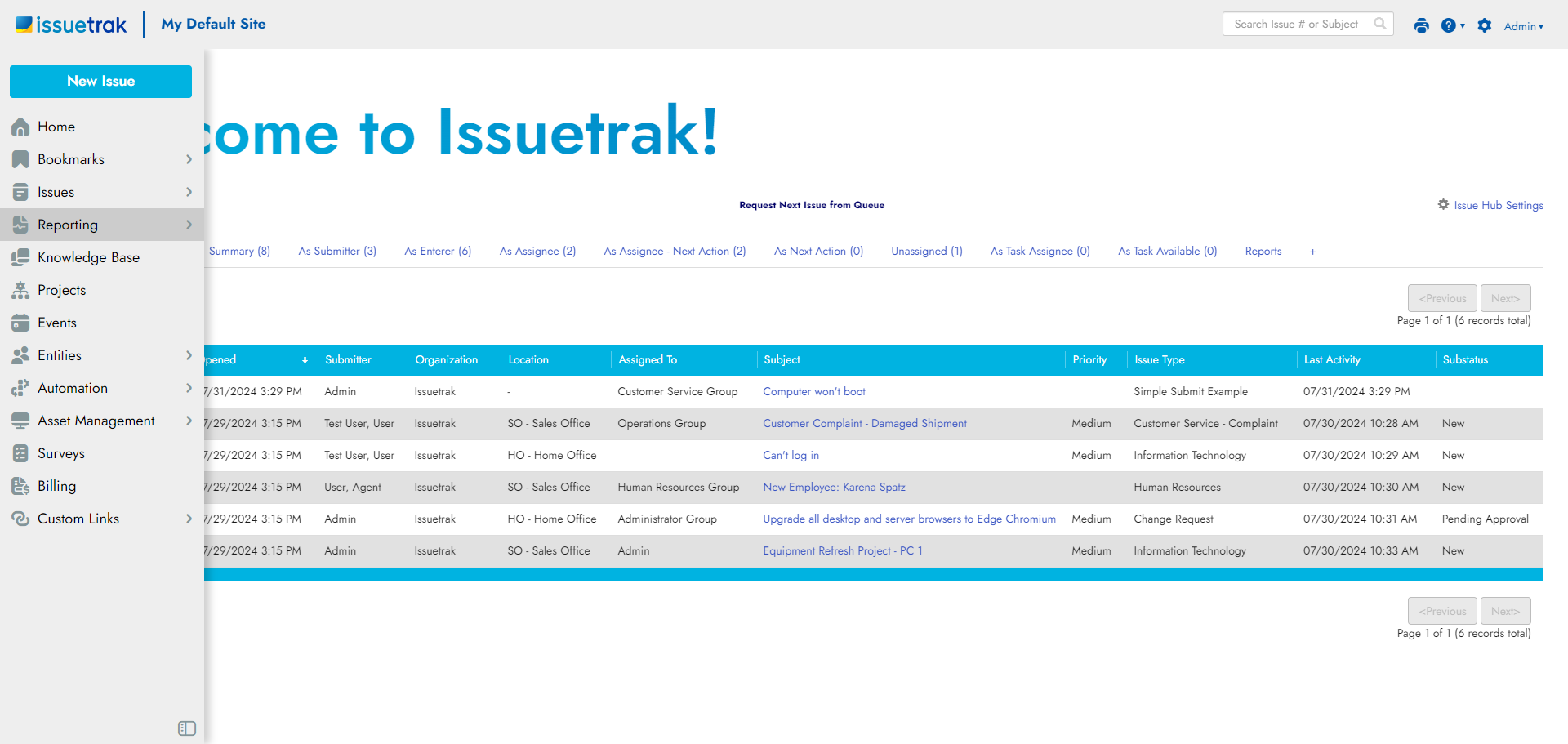This screenshot has height=744, width=1568.
Task: Sort by the Issue Type column header
Action: [1159, 360]
